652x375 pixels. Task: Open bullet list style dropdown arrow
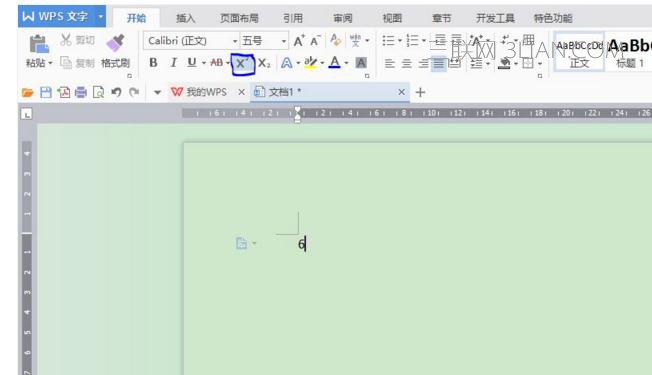(x=400, y=41)
